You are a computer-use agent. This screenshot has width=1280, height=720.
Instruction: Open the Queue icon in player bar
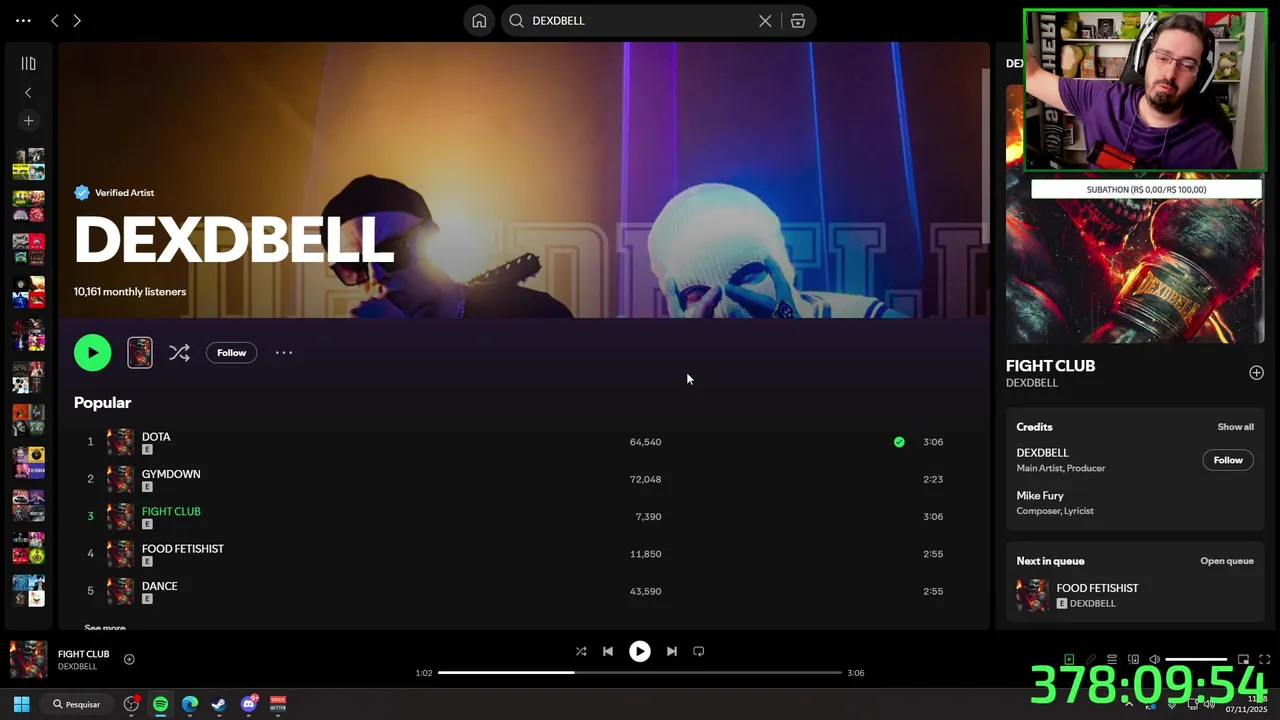pos(1111,659)
